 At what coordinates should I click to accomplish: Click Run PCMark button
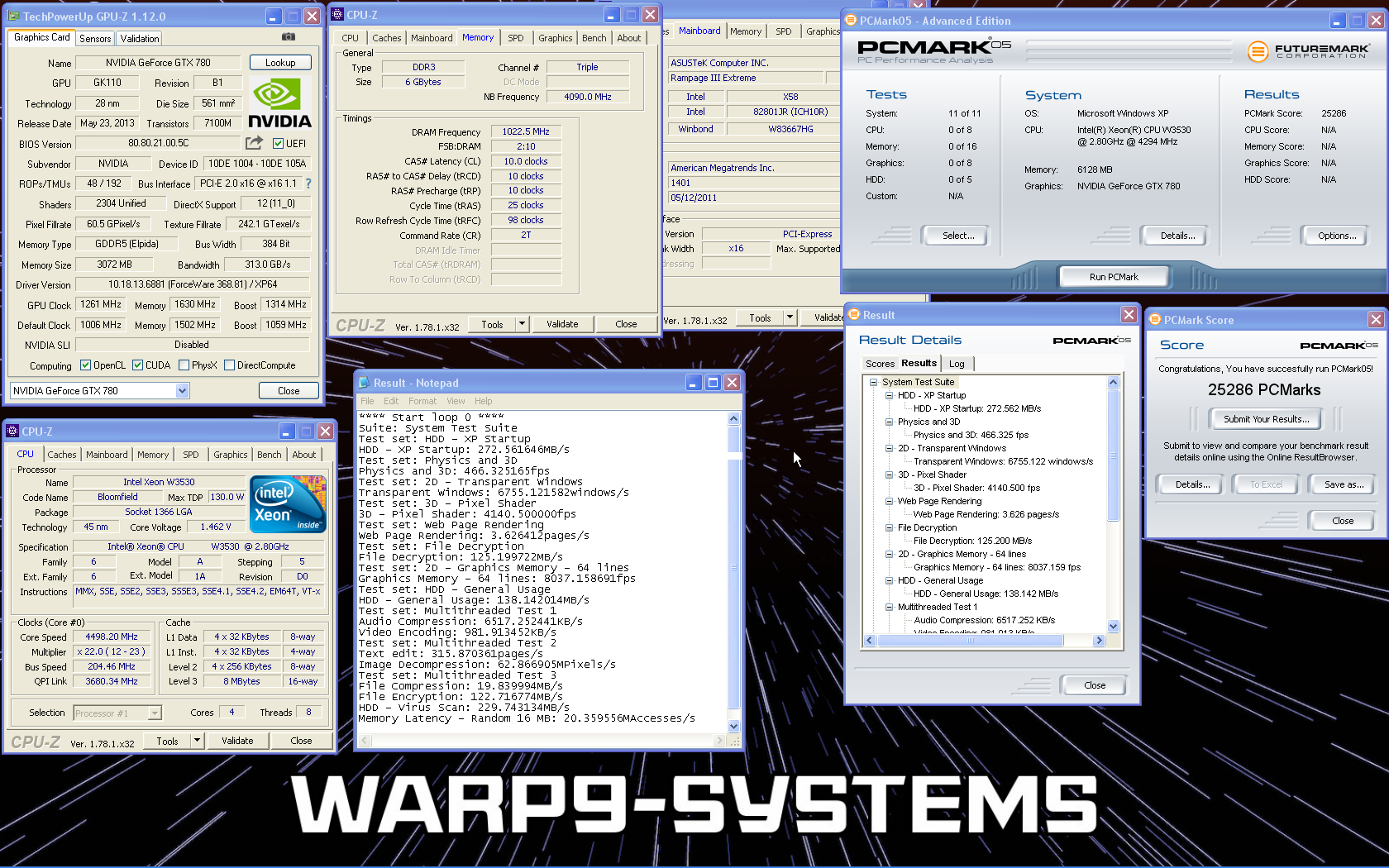pyautogui.click(x=1114, y=277)
